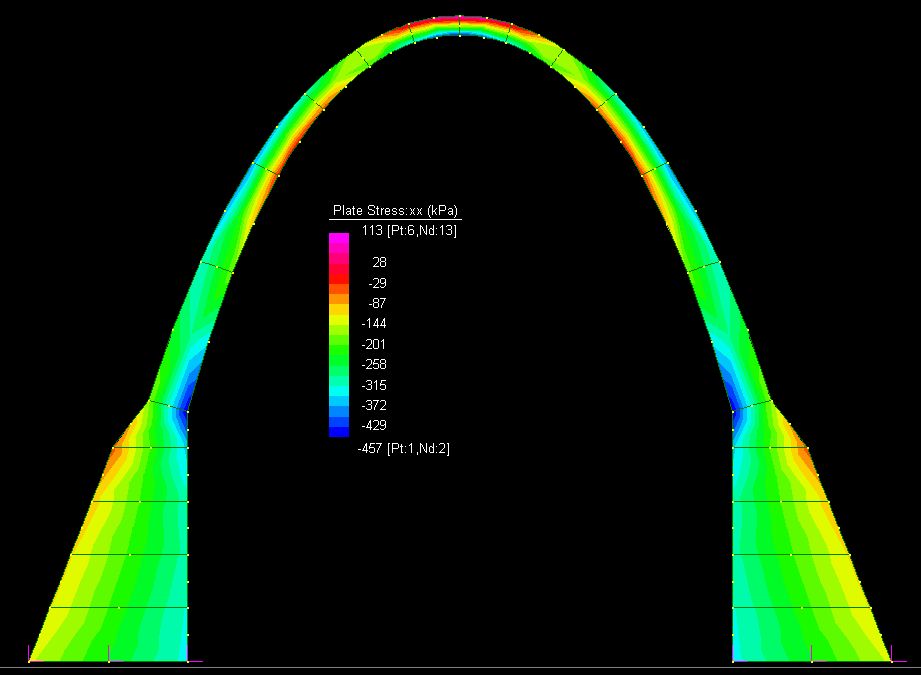Image resolution: width=921 pixels, height=675 pixels.
Task: Click the -29 legend value
Action: [377, 283]
